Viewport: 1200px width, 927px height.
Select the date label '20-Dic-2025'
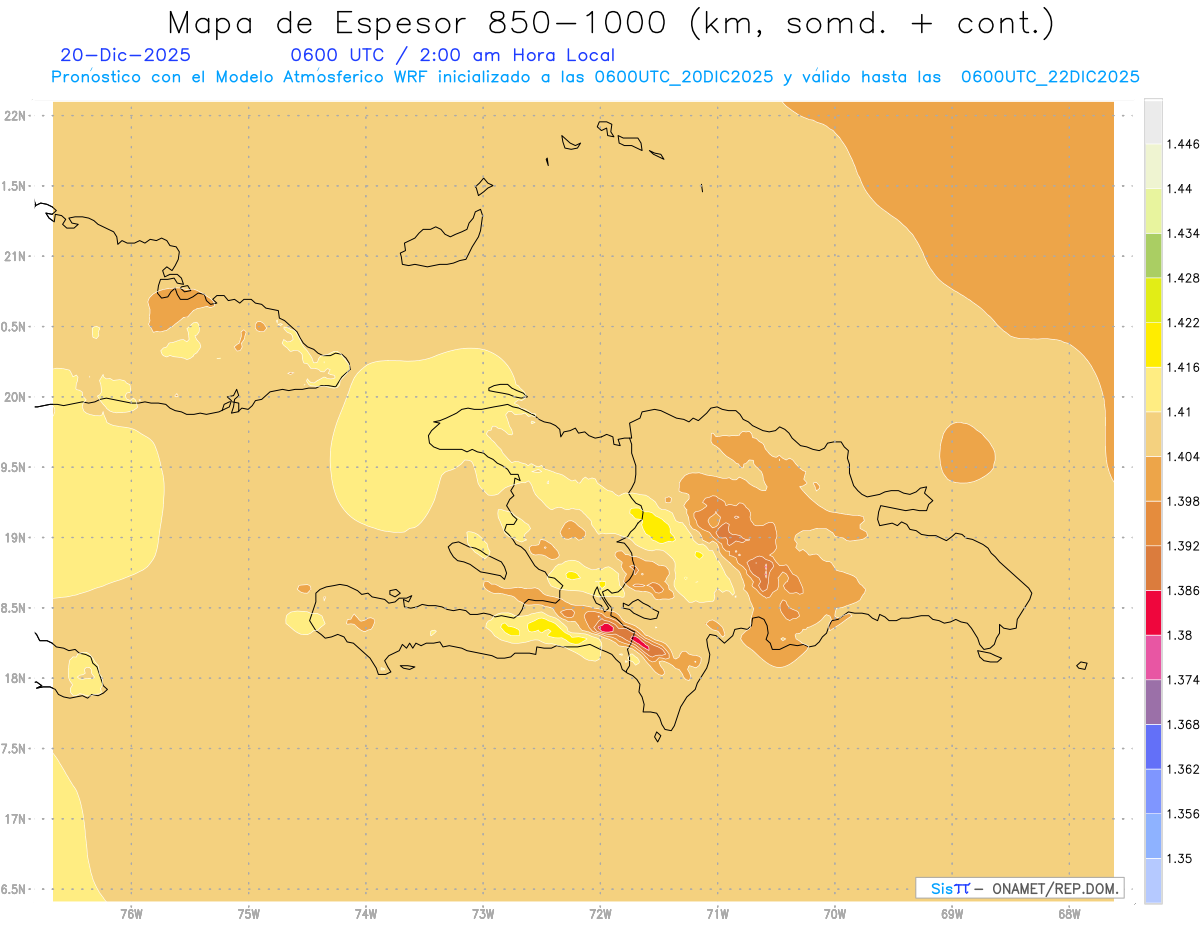[x=126, y=56]
